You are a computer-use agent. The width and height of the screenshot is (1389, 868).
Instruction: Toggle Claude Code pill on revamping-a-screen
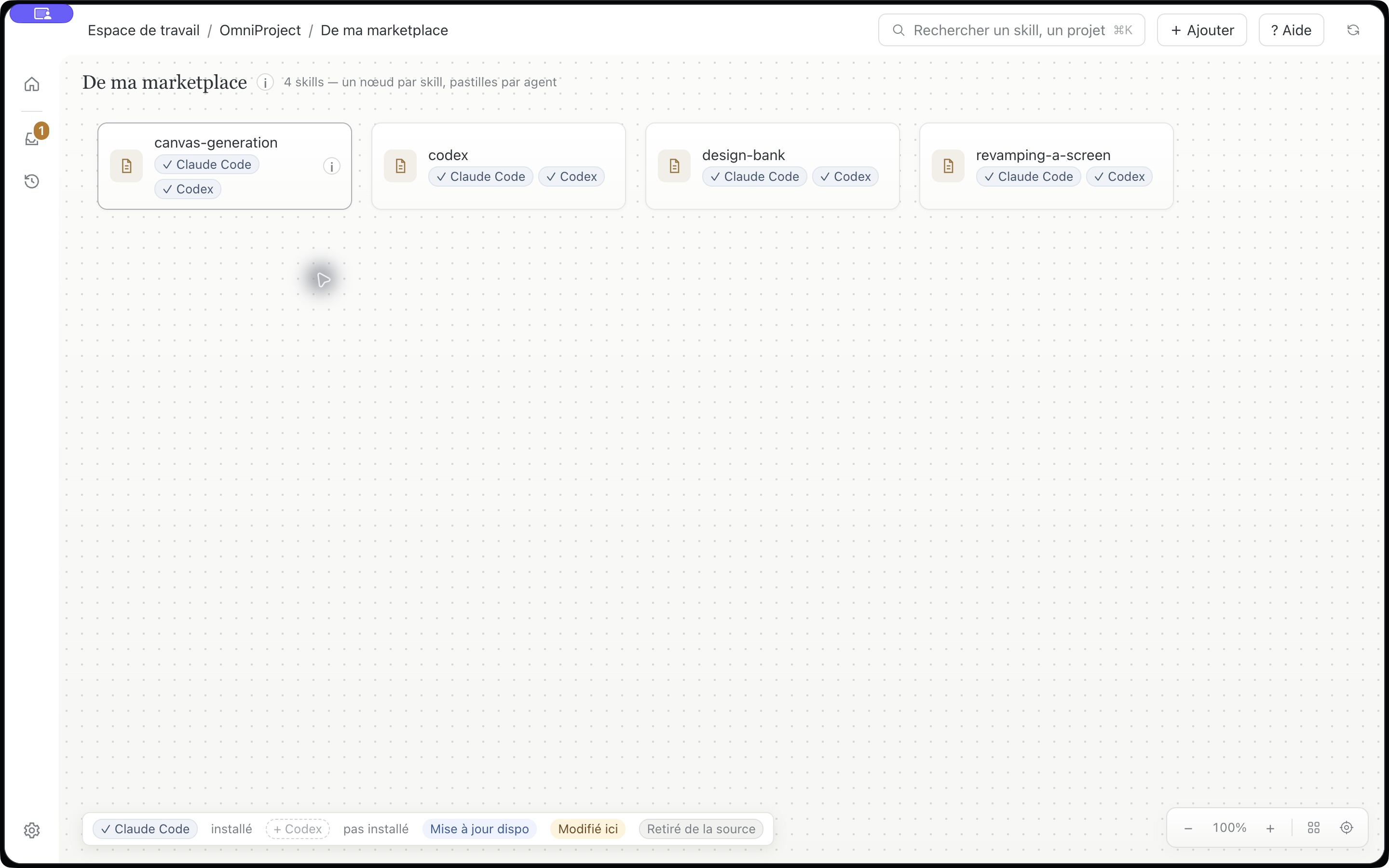(x=1028, y=177)
